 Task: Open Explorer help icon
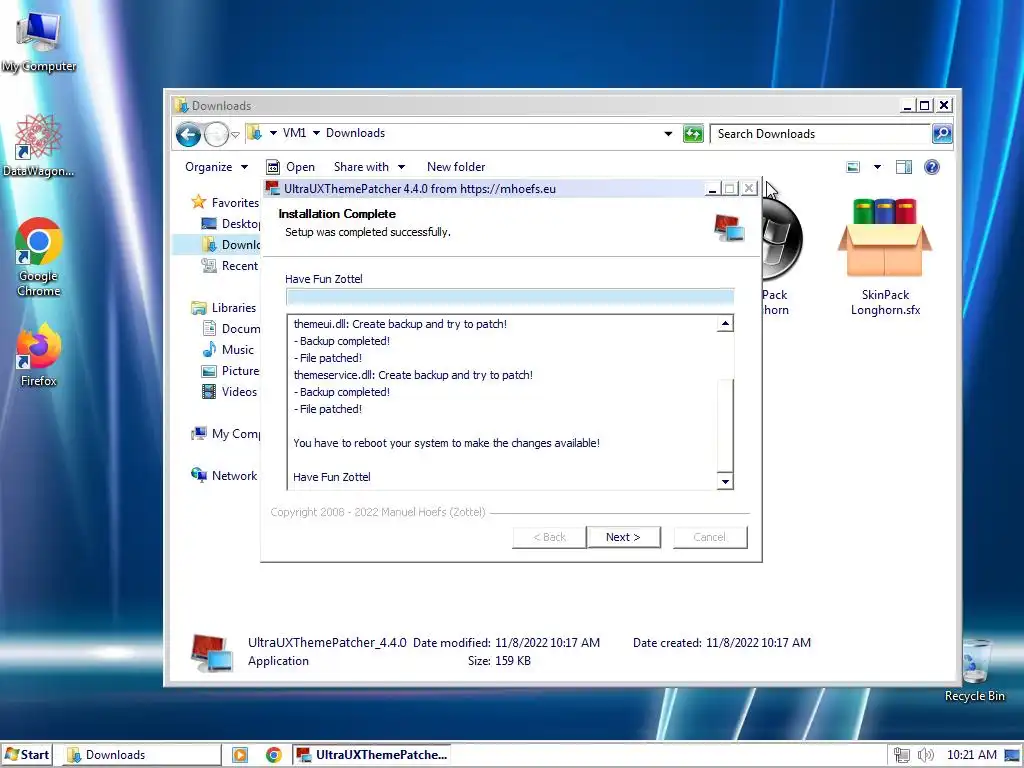point(932,167)
